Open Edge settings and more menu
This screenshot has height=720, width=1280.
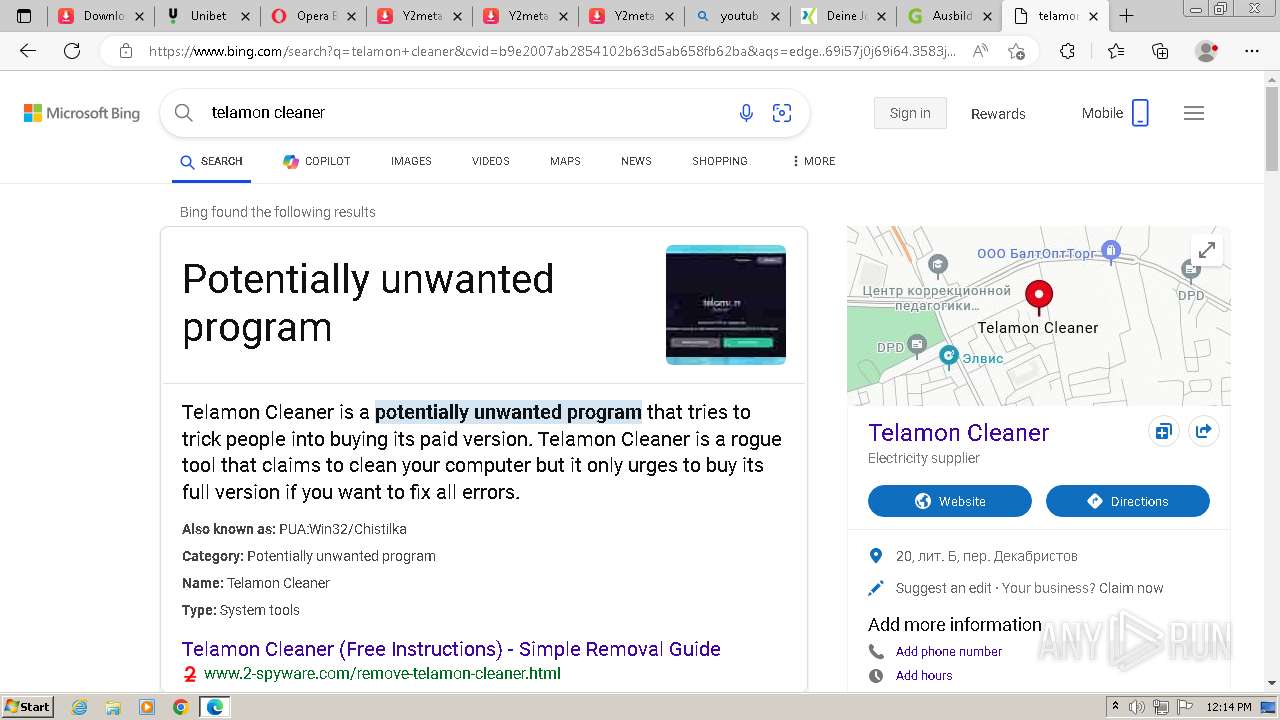(1252, 51)
